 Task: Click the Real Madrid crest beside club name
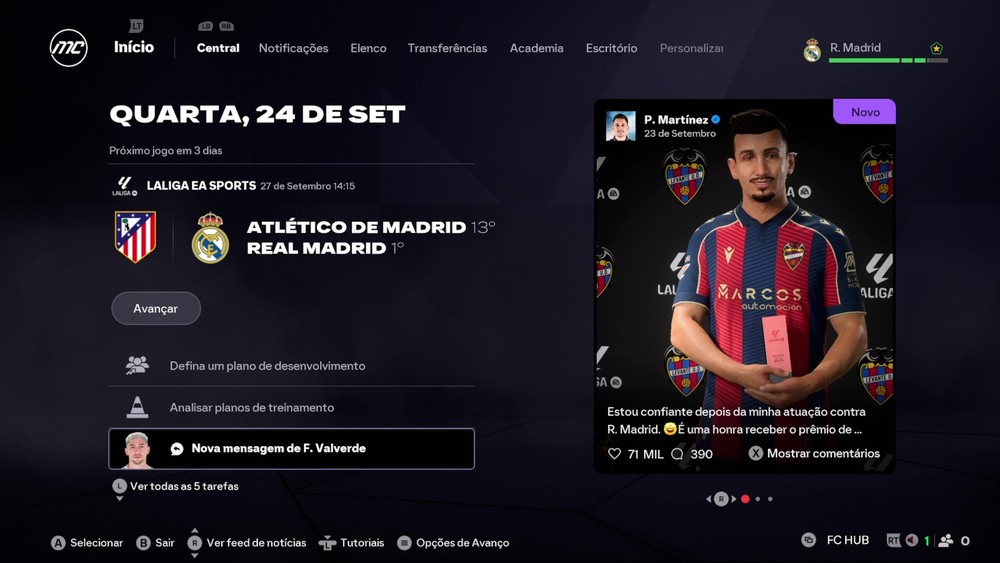pos(812,50)
